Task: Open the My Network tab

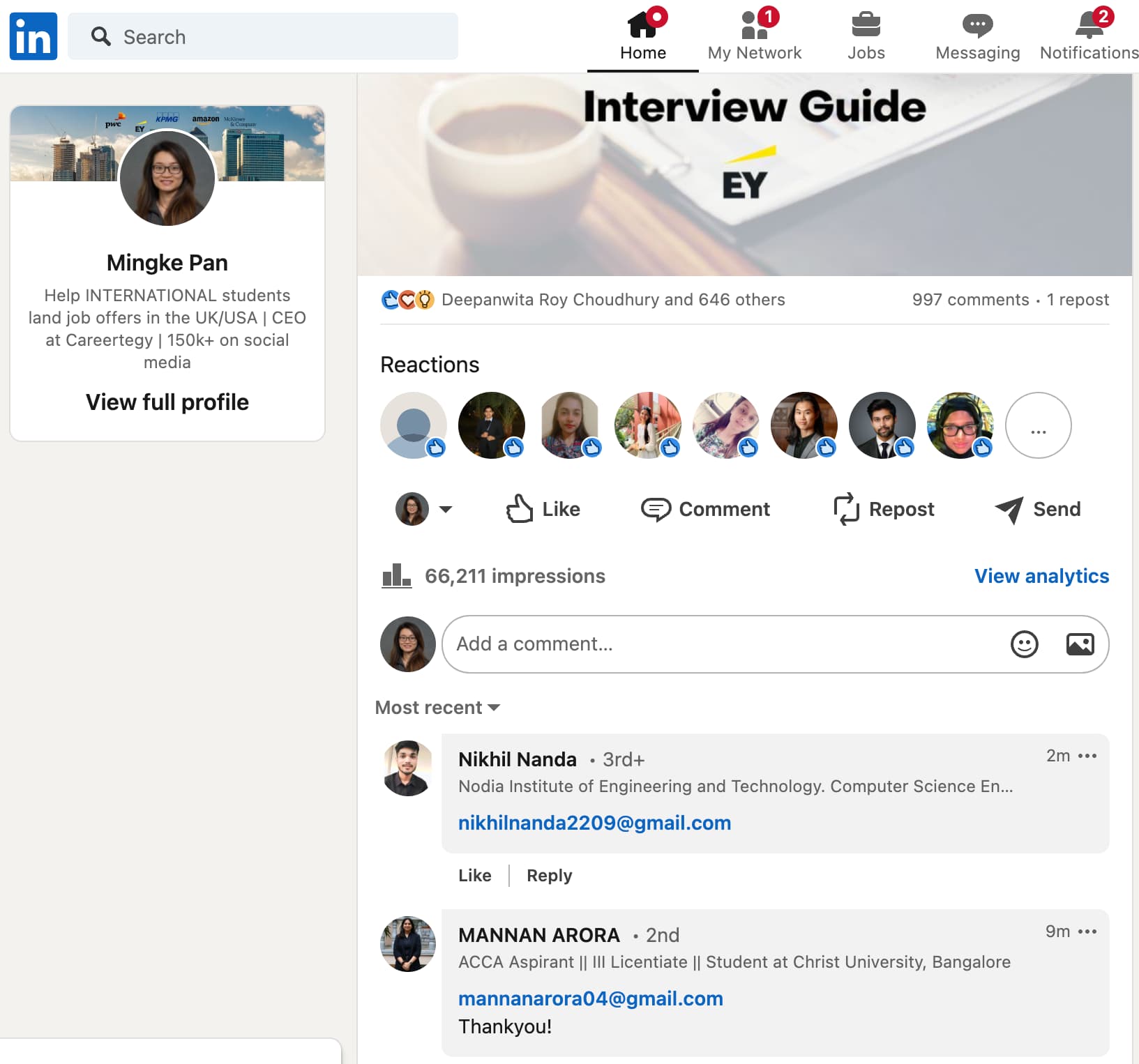Action: tap(755, 35)
